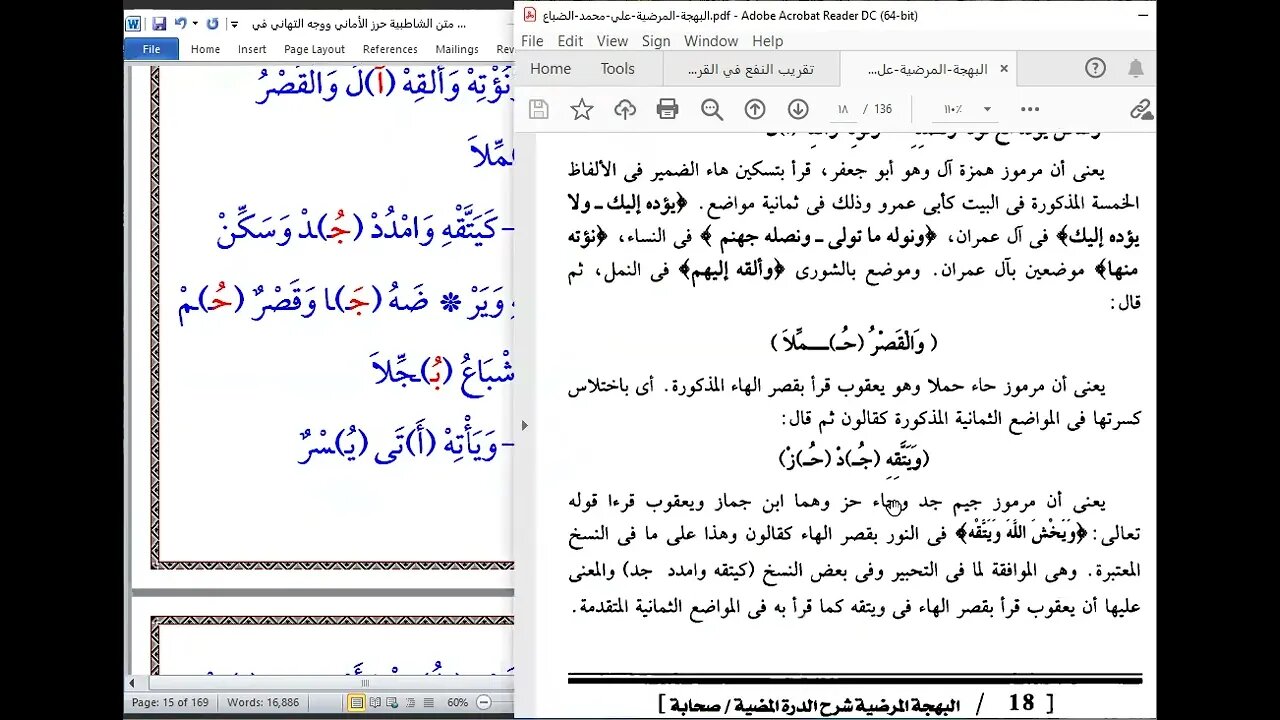The image size is (1280, 720).
Task: Go to previous page with up arrow
Action: 755,109
